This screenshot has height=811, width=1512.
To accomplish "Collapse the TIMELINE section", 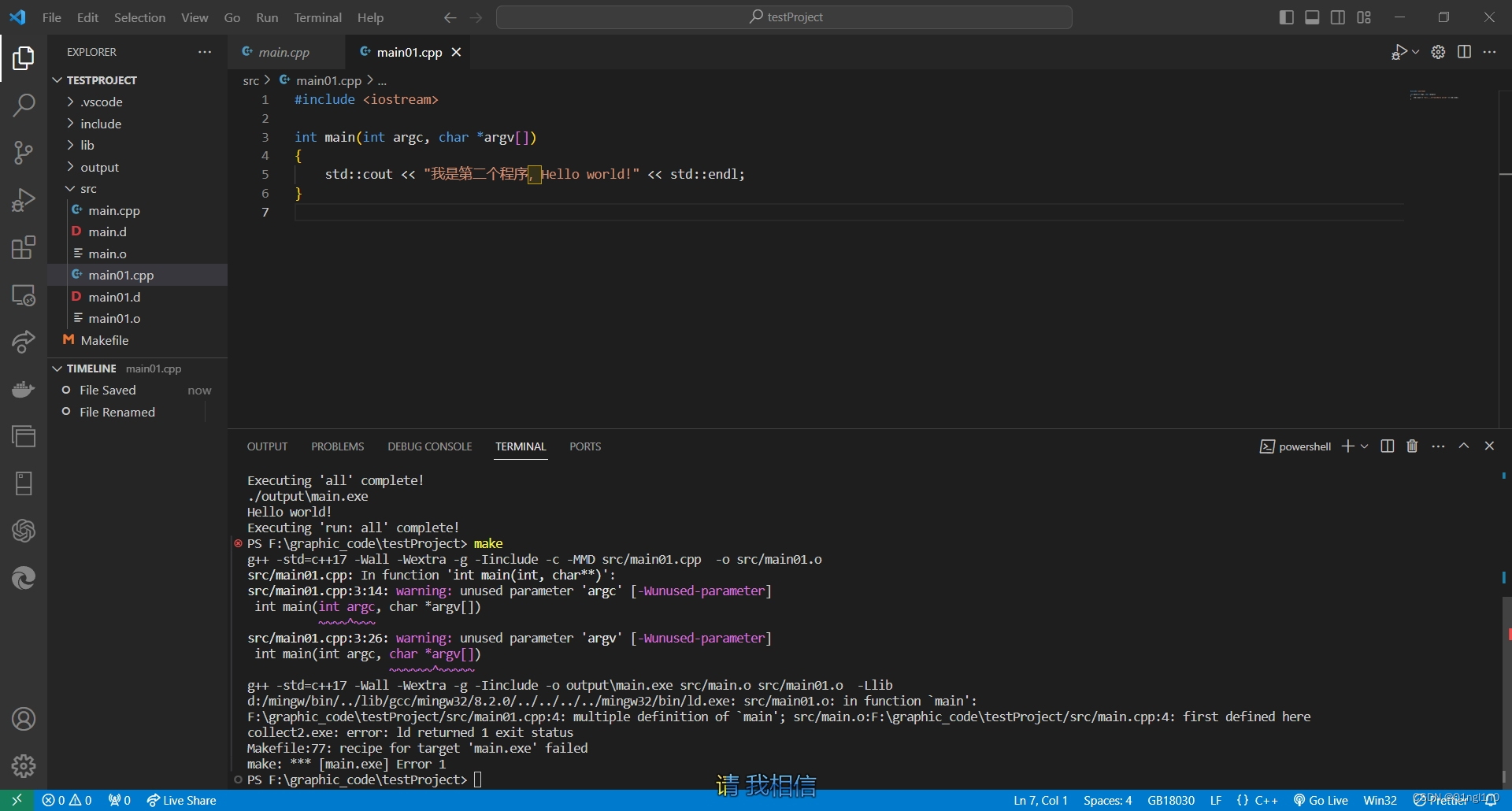I will (x=138, y=368).
